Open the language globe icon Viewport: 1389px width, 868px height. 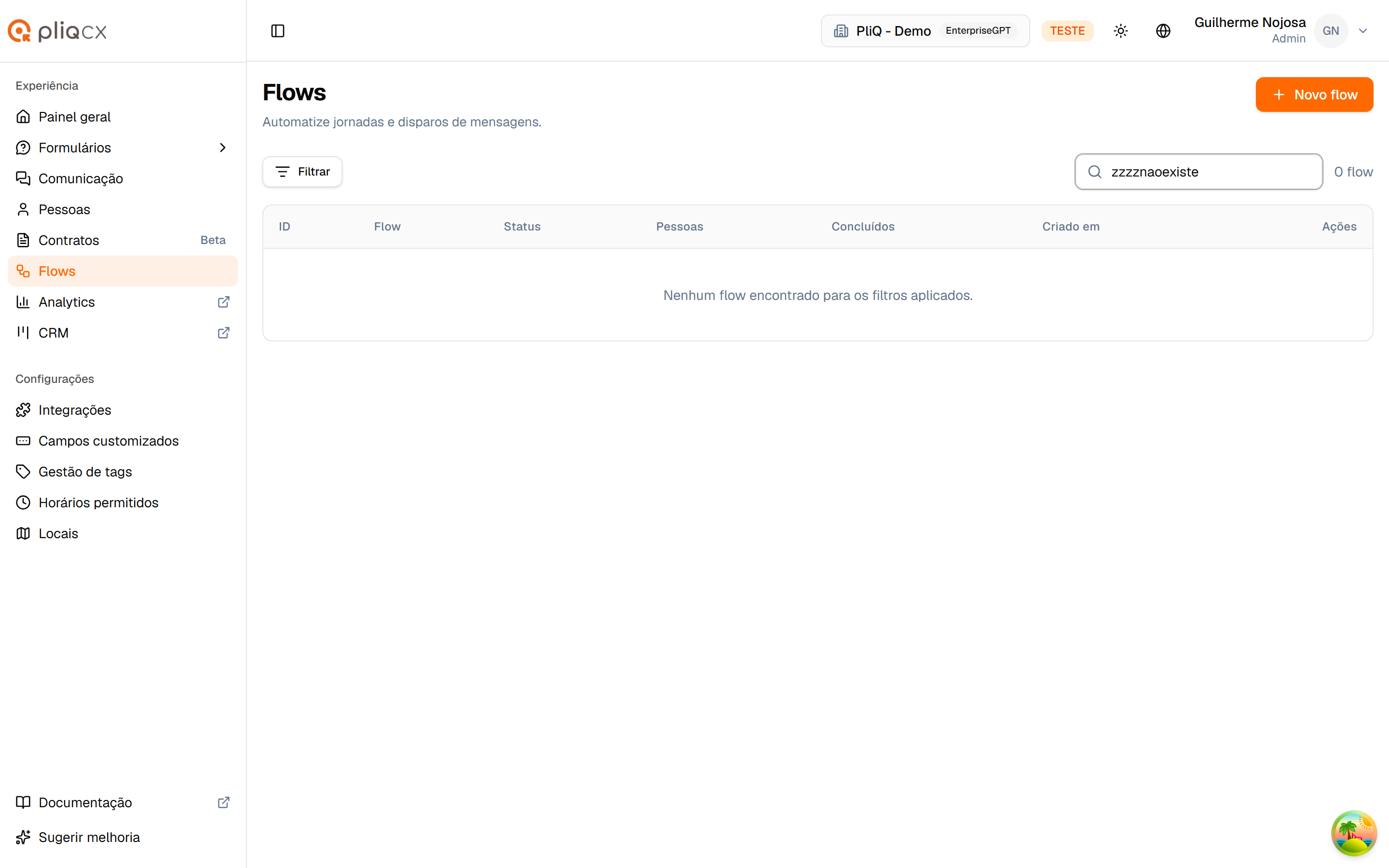1163,31
